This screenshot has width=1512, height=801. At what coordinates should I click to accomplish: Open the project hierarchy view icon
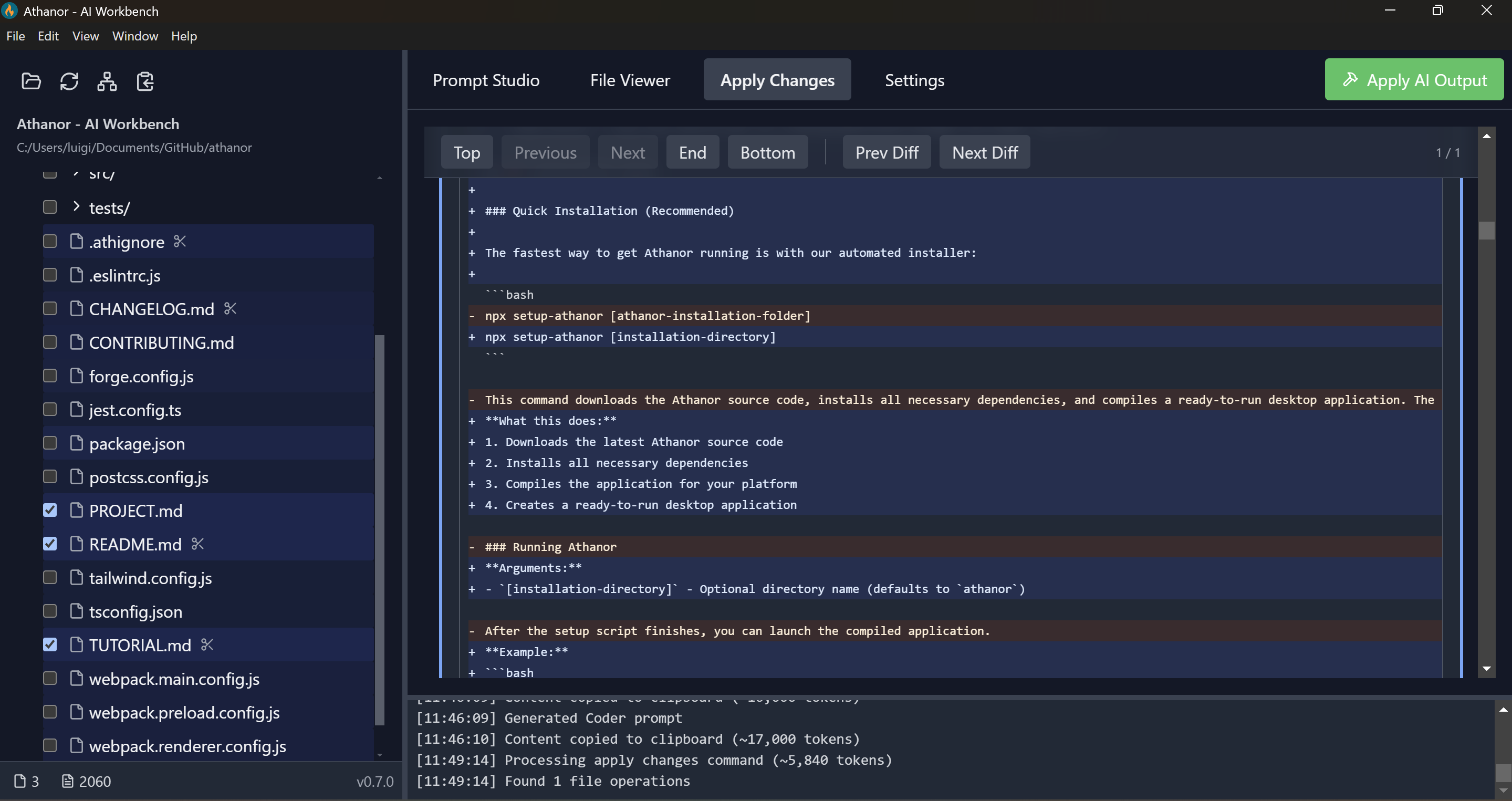pos(107,81)
